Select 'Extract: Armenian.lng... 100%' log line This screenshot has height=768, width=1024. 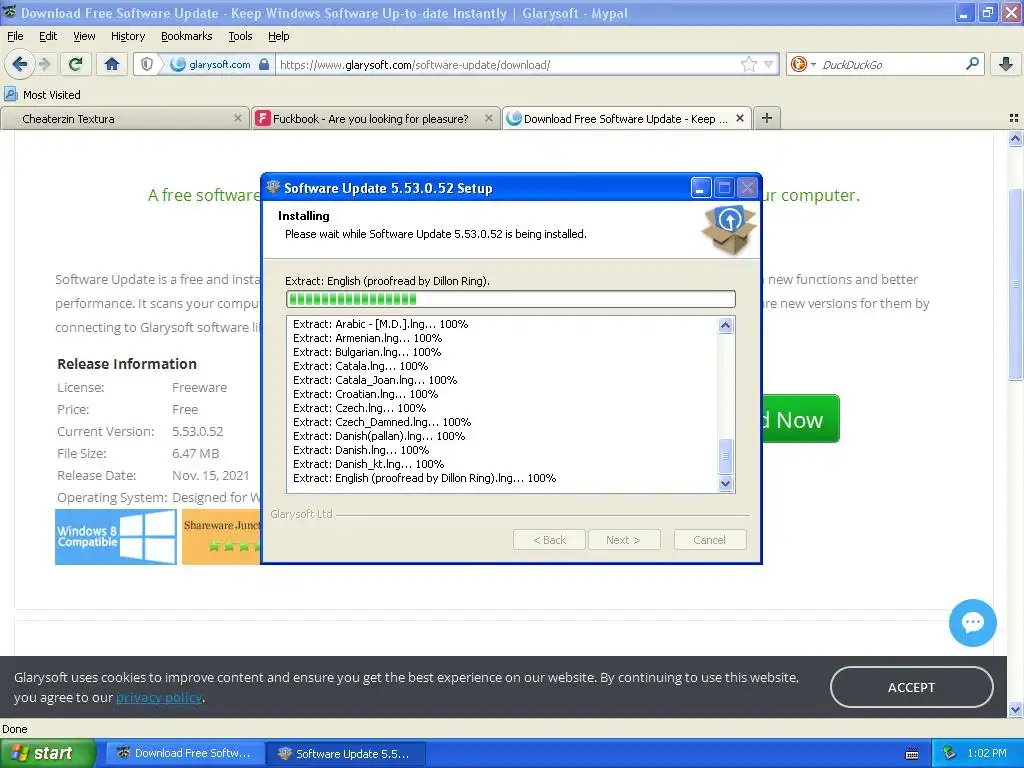367,338
